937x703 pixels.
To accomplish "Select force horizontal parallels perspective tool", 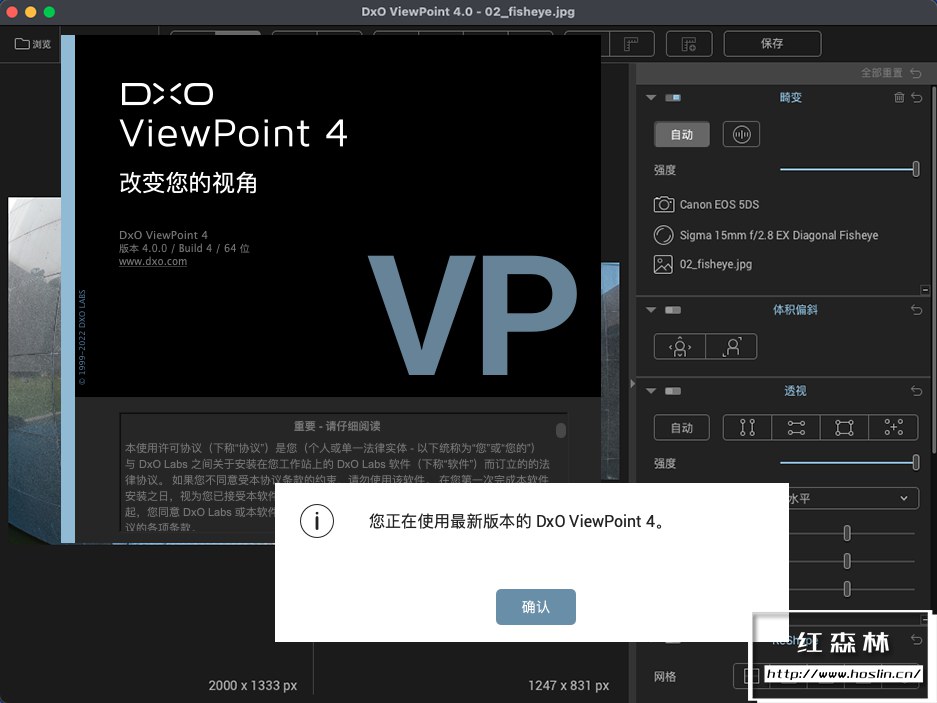I will [x=796, y=427].
